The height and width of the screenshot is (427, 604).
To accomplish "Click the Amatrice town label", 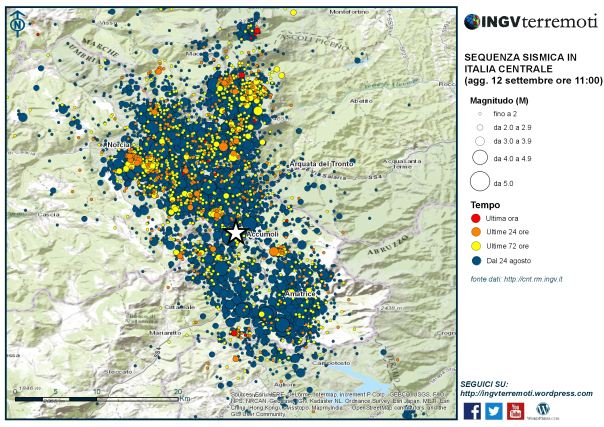I will click(x=300, y=294).
